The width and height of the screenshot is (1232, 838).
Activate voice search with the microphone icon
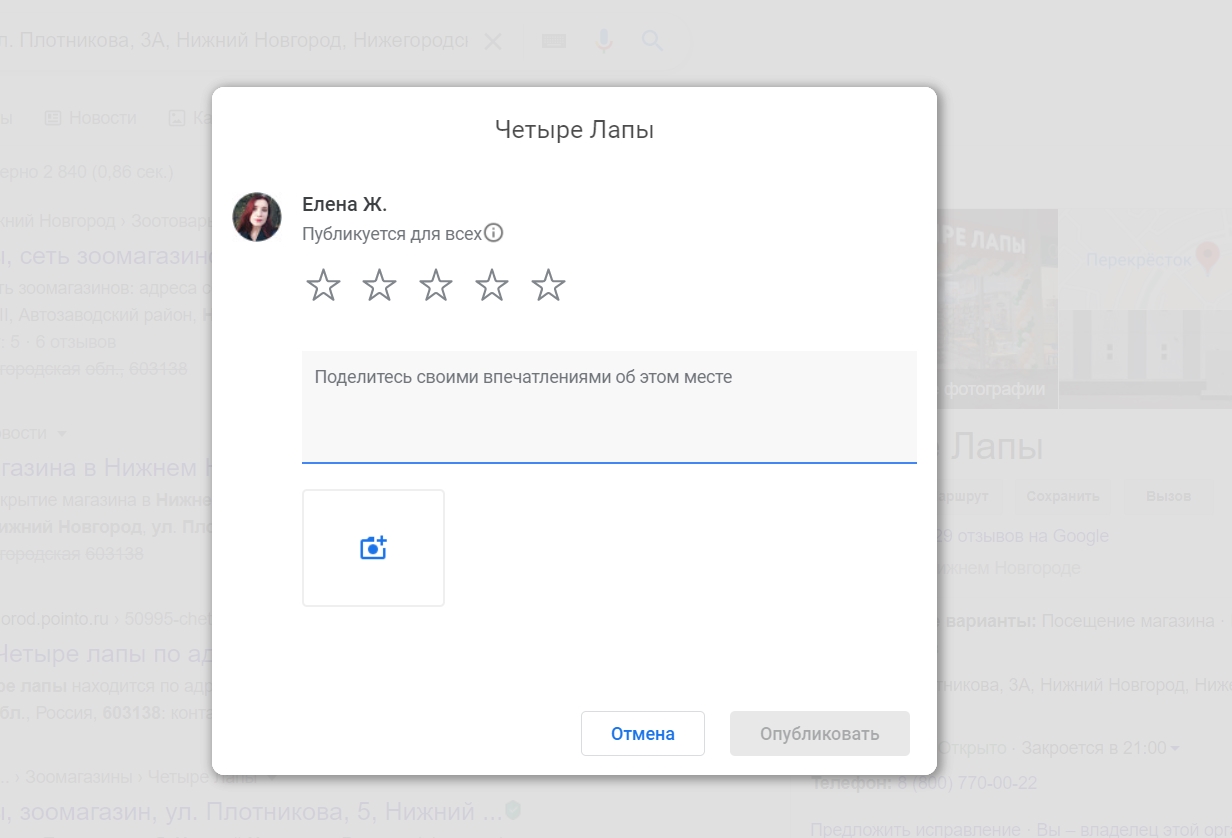(x=603, y=40)
